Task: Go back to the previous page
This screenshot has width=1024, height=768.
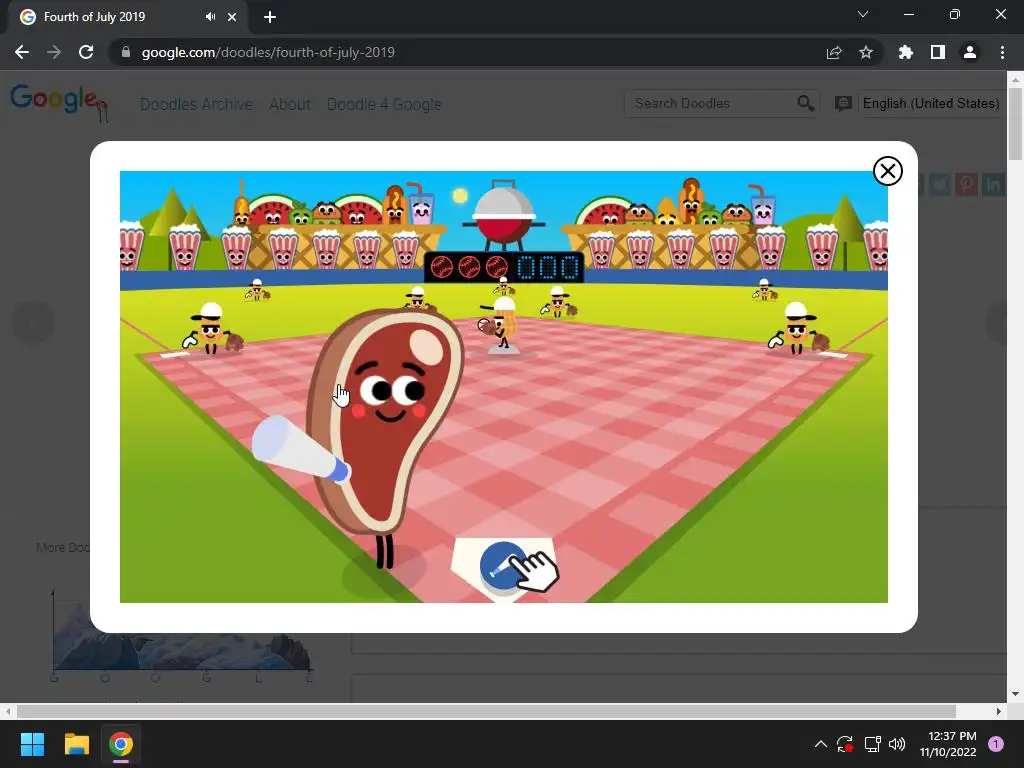Action: pyautogui.click(x=22, y=52)
